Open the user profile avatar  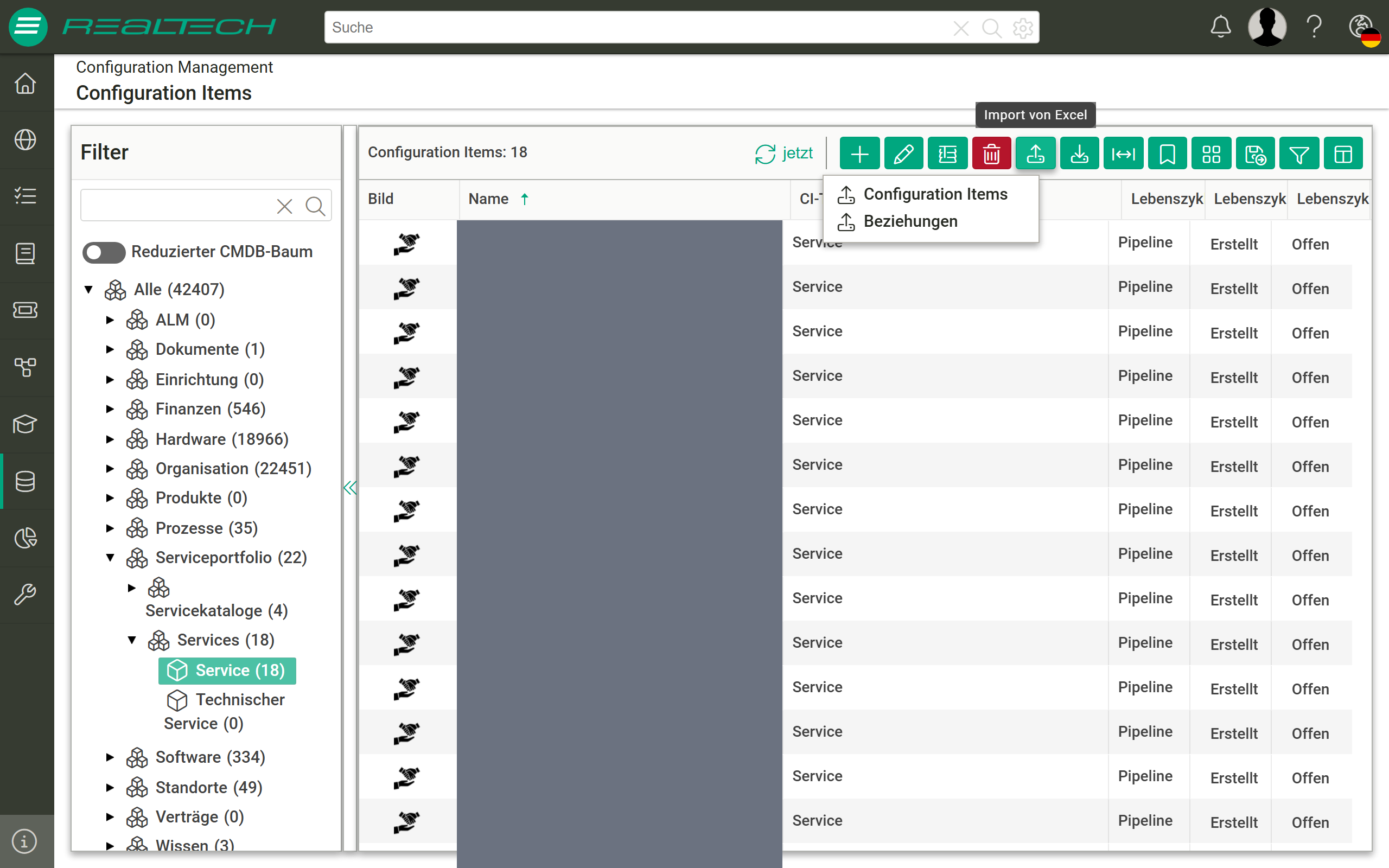click(1267, 27)
